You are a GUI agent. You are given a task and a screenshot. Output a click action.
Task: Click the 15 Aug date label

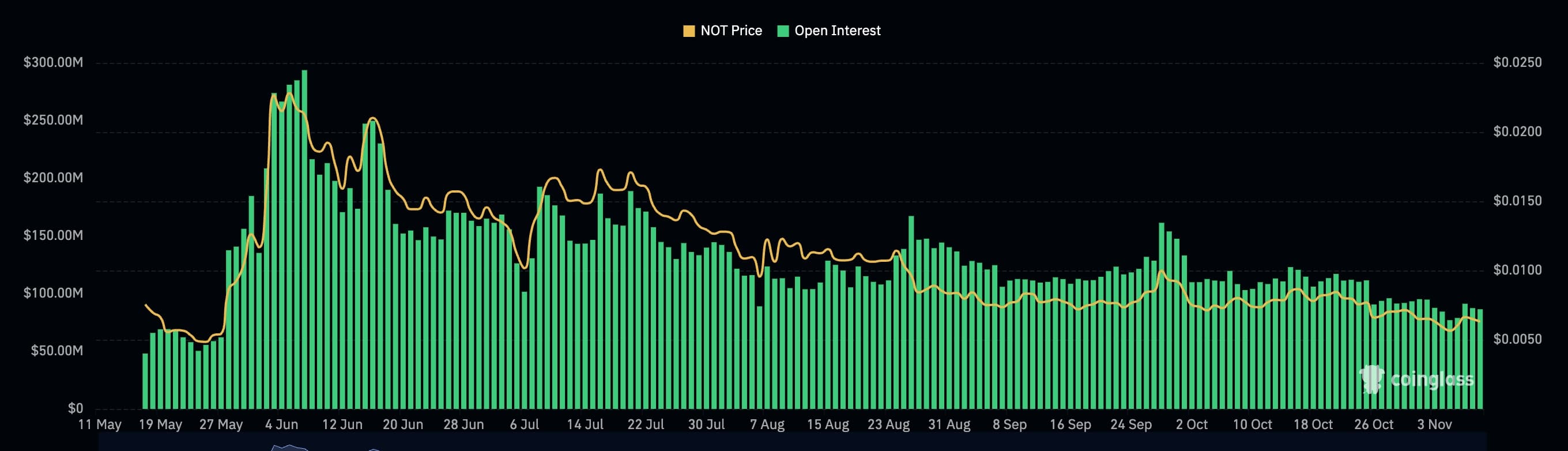point(828,425)
